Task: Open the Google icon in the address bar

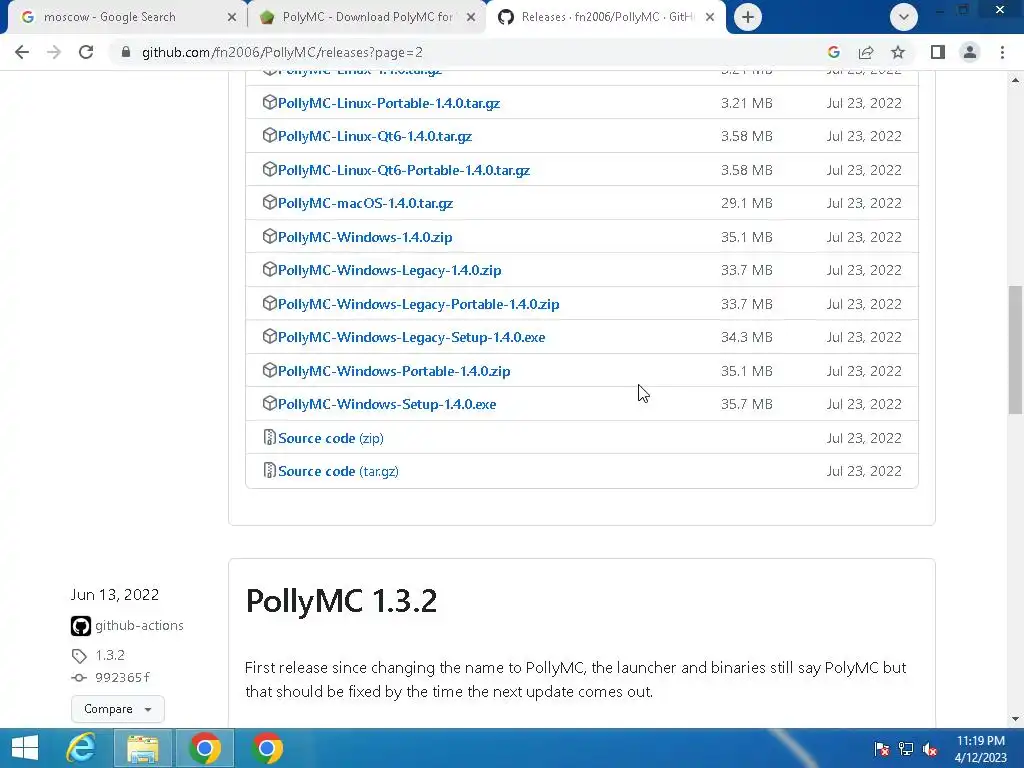Action: [x=833, y=52]
